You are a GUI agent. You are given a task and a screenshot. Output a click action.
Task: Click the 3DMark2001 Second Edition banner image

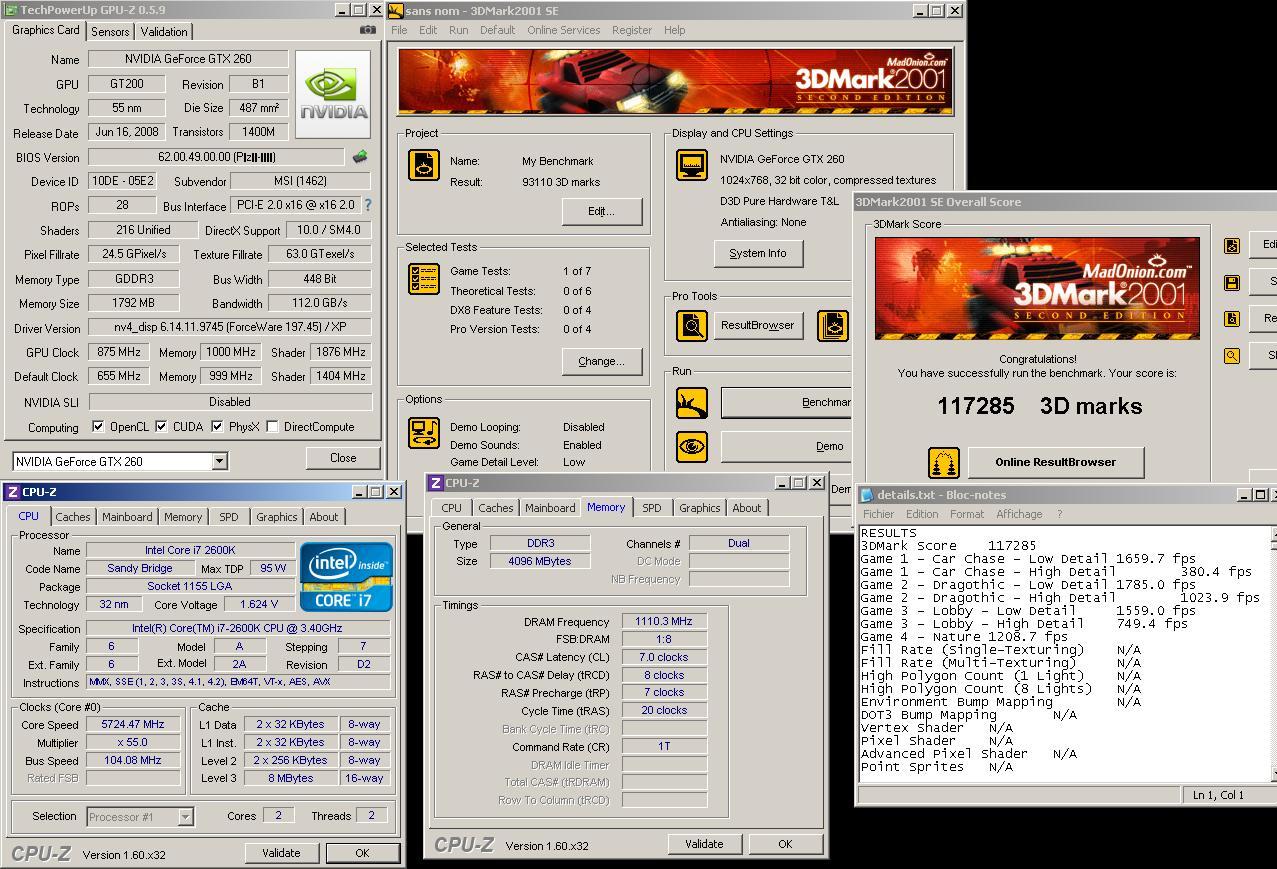(675, 82)
